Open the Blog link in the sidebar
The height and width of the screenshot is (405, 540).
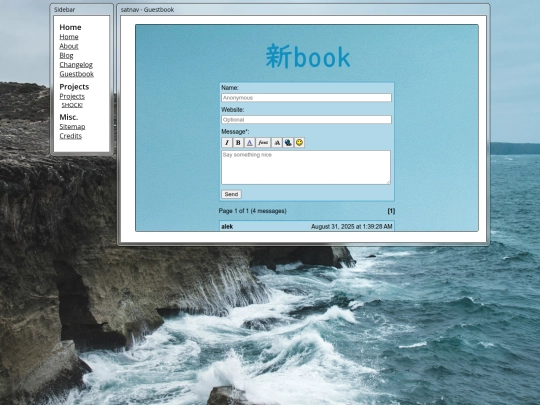coord(66,55)
